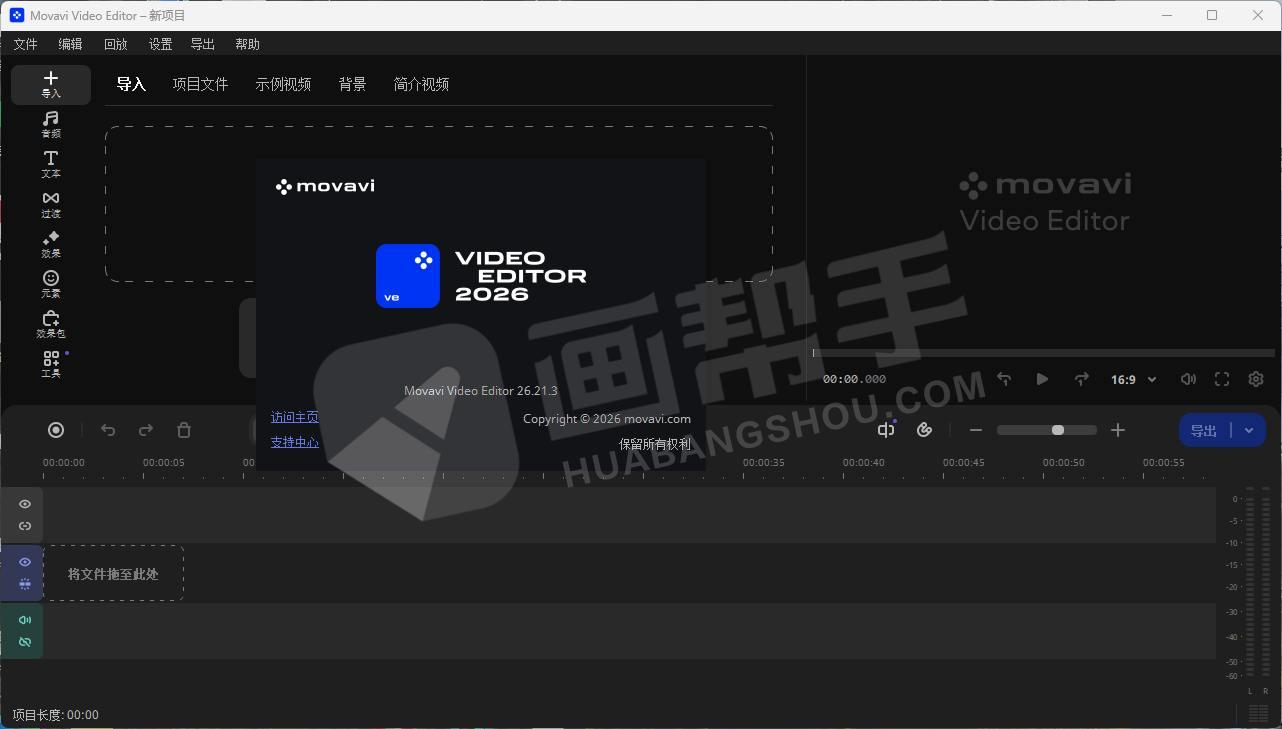Toggle the icon below the eye on main video track
This screenshot has width=1282, height=729.
tap(25, 584)
